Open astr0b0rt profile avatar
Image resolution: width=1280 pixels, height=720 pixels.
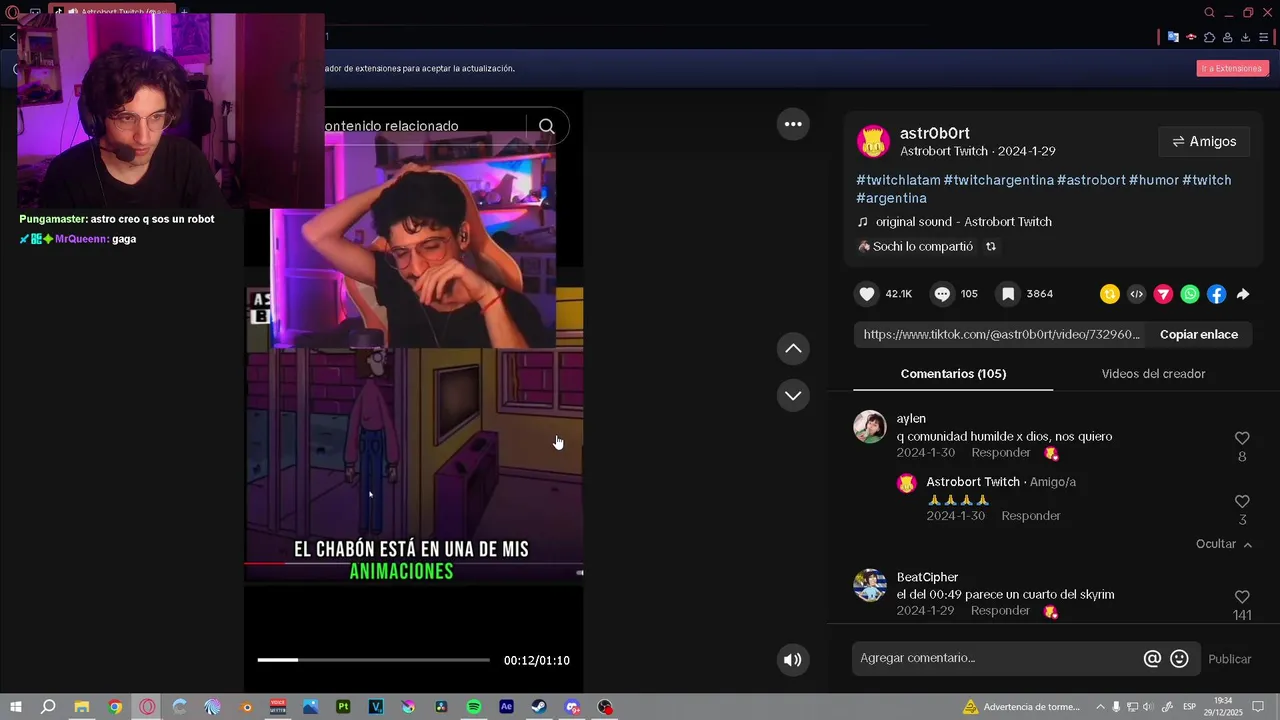(x=874, y=142)
